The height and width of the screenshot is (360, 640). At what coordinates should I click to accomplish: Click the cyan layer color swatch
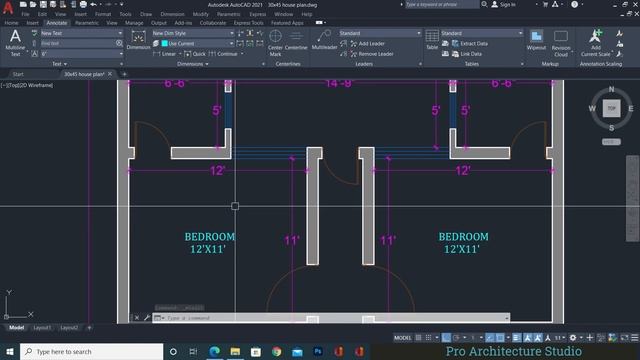click(x=164, y=43)
